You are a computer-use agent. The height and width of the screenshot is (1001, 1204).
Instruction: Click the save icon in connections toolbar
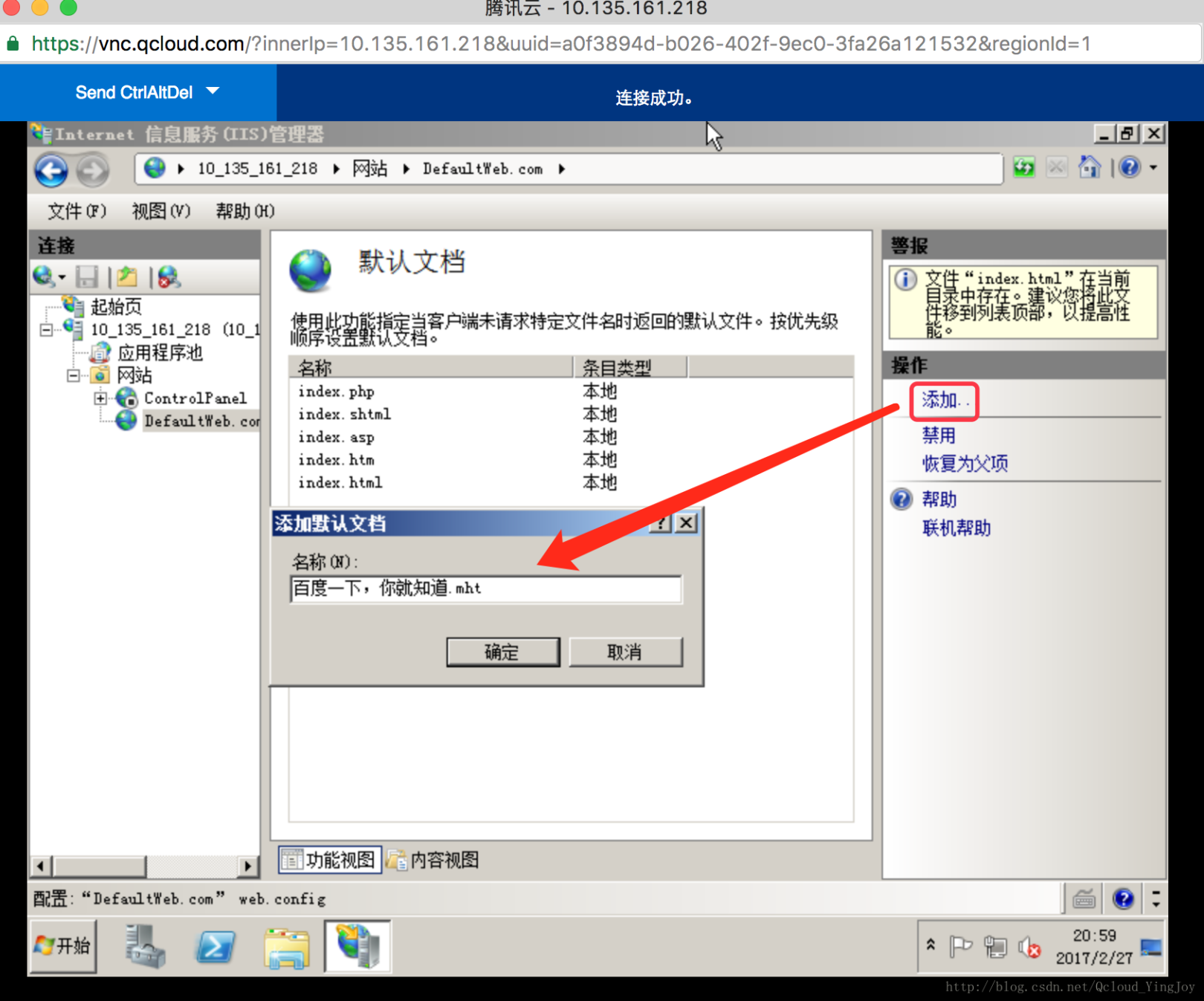point(87,277)
